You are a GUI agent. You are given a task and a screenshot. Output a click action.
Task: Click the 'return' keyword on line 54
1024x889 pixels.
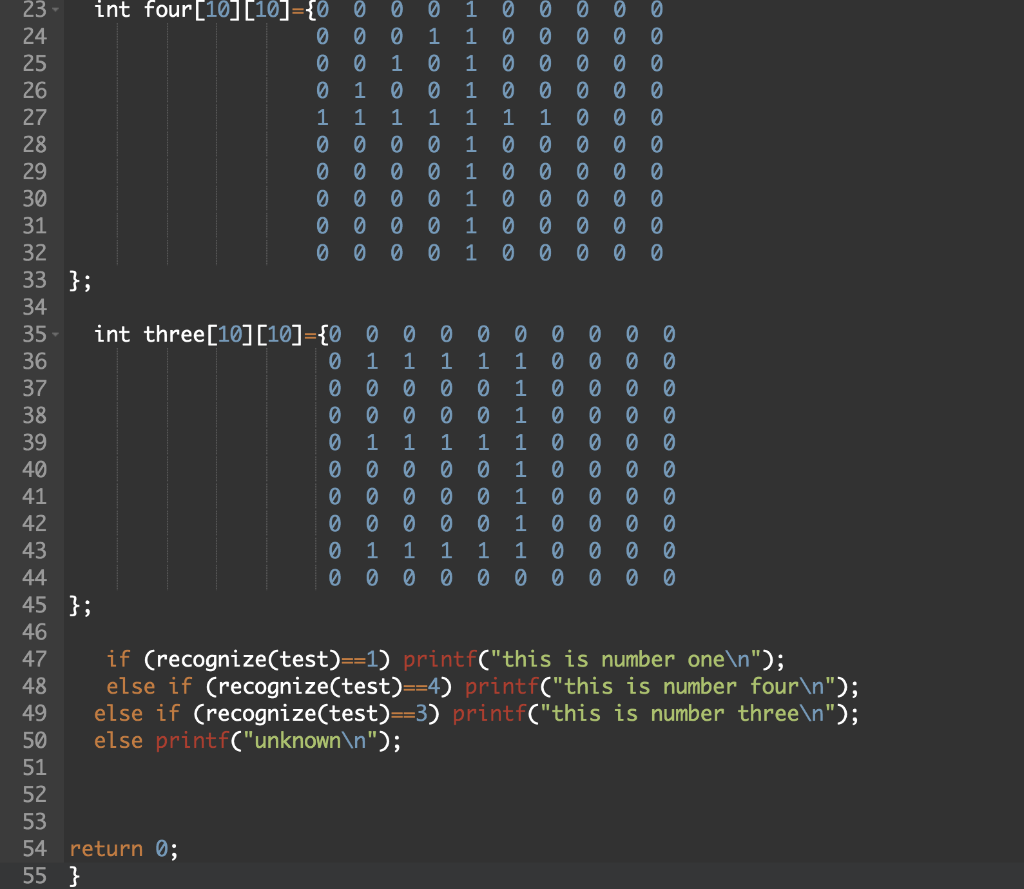pos(106,849)
